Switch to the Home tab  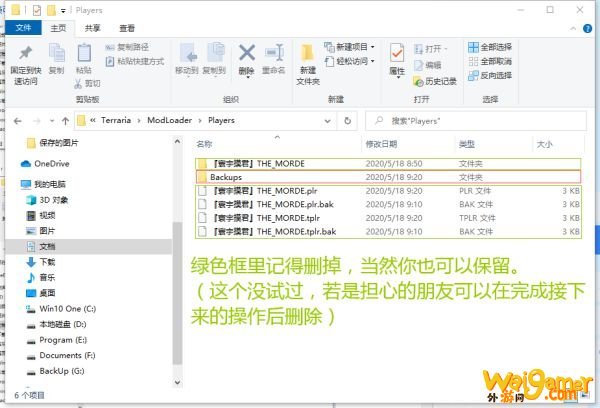click(58, 28)
